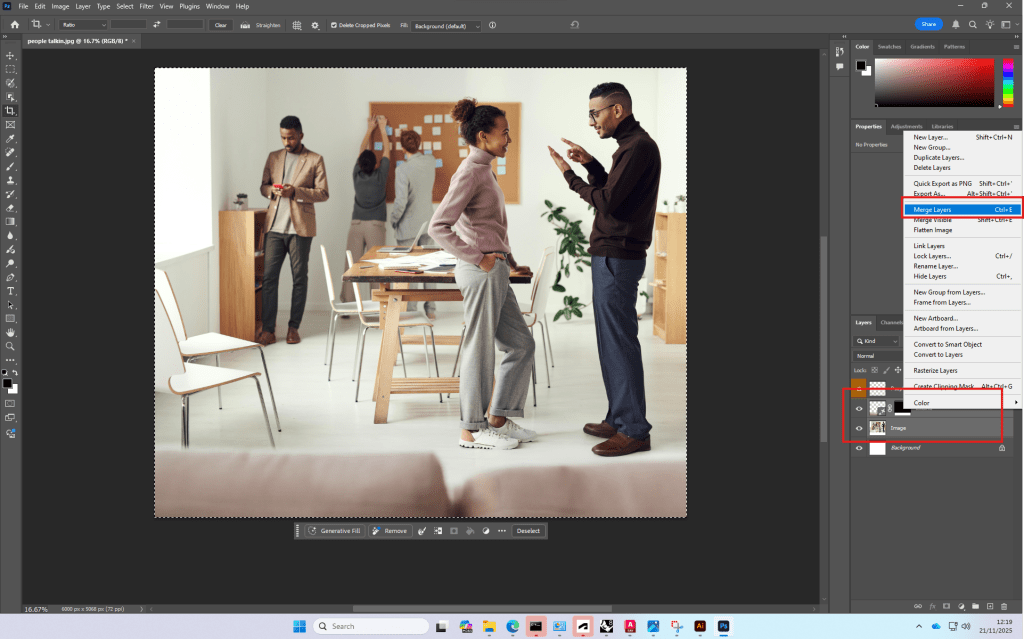Click the Deselect button
This screenshot has height=639, width=1024.
point(528,531)
